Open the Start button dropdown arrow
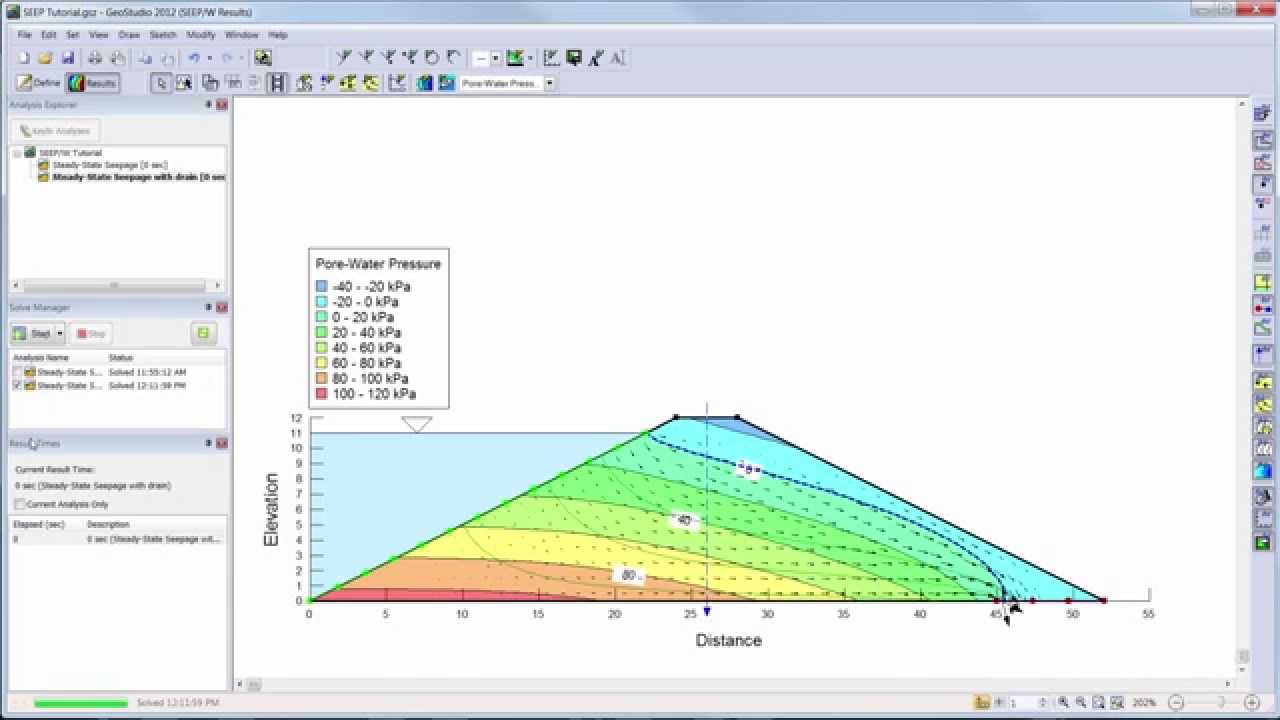This screenshot has height=720, width=1280. (60, 333)
